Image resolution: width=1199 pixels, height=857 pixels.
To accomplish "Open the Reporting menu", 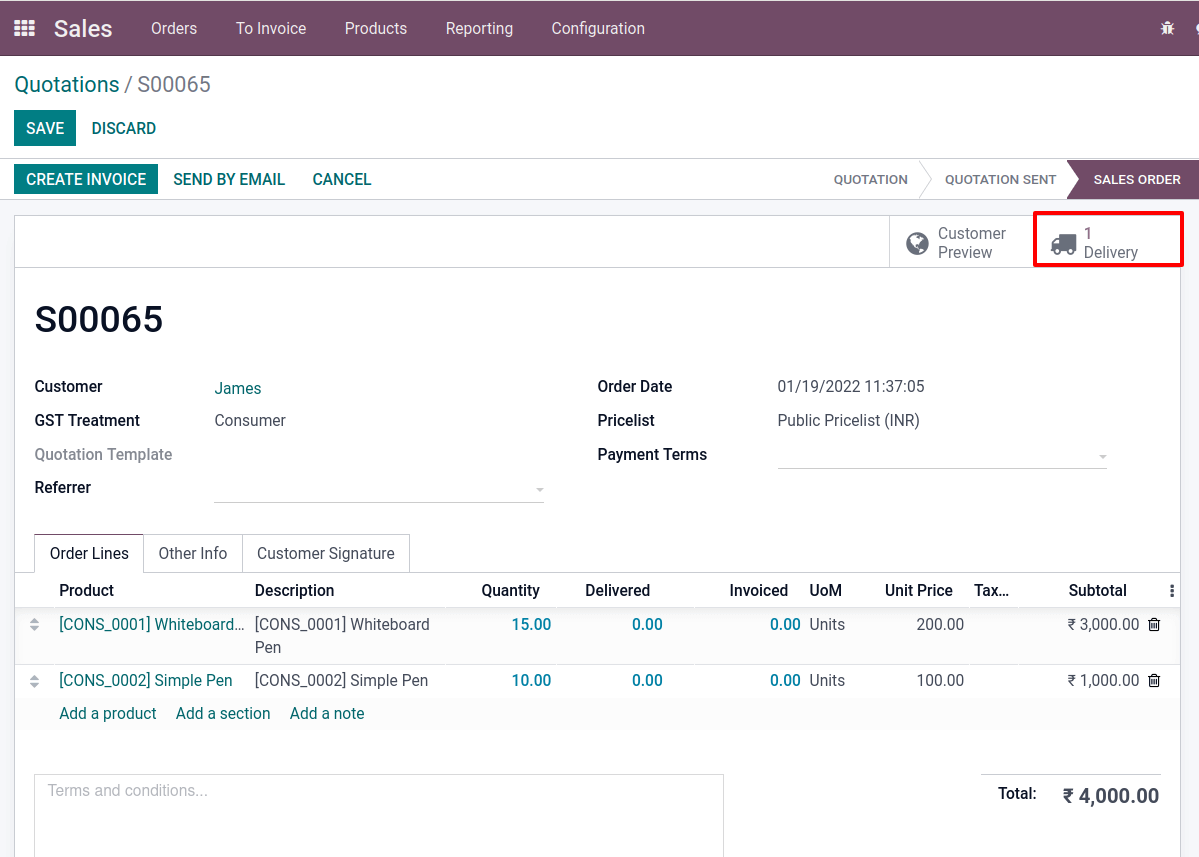I will pos(479,28).
